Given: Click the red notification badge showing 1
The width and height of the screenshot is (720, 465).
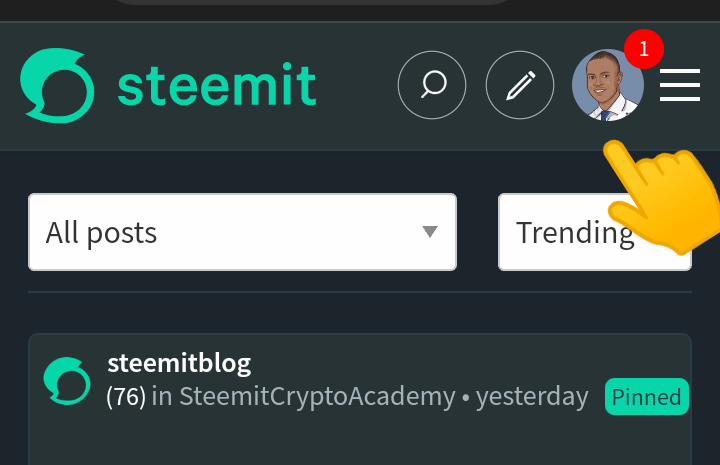Looking at the screenshot, I should (x=644, y=48).
